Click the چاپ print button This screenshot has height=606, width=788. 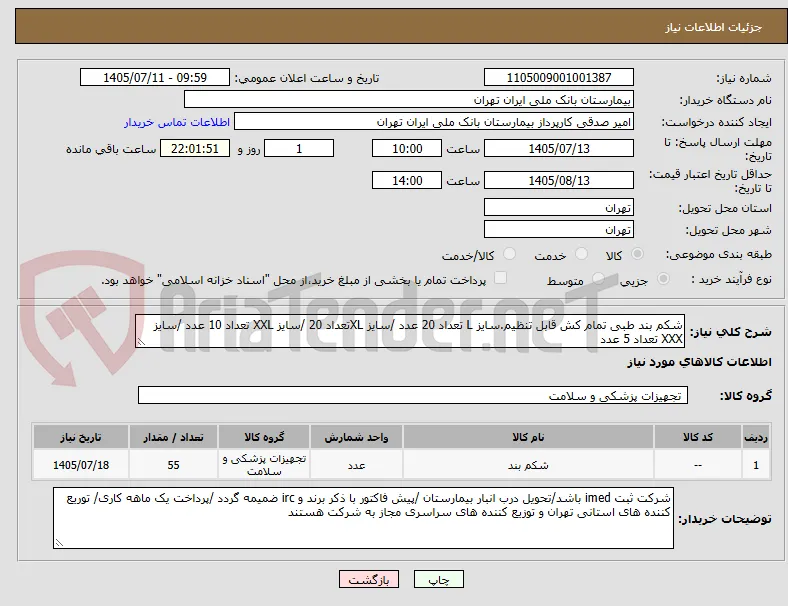coord(439,579)
